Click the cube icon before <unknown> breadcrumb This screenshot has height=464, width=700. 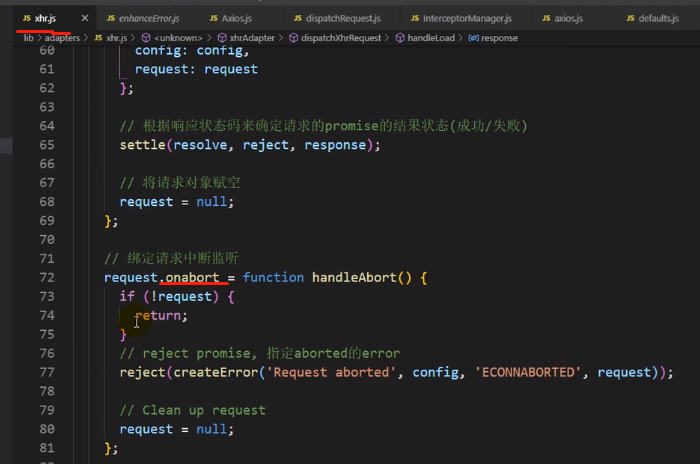146,38
